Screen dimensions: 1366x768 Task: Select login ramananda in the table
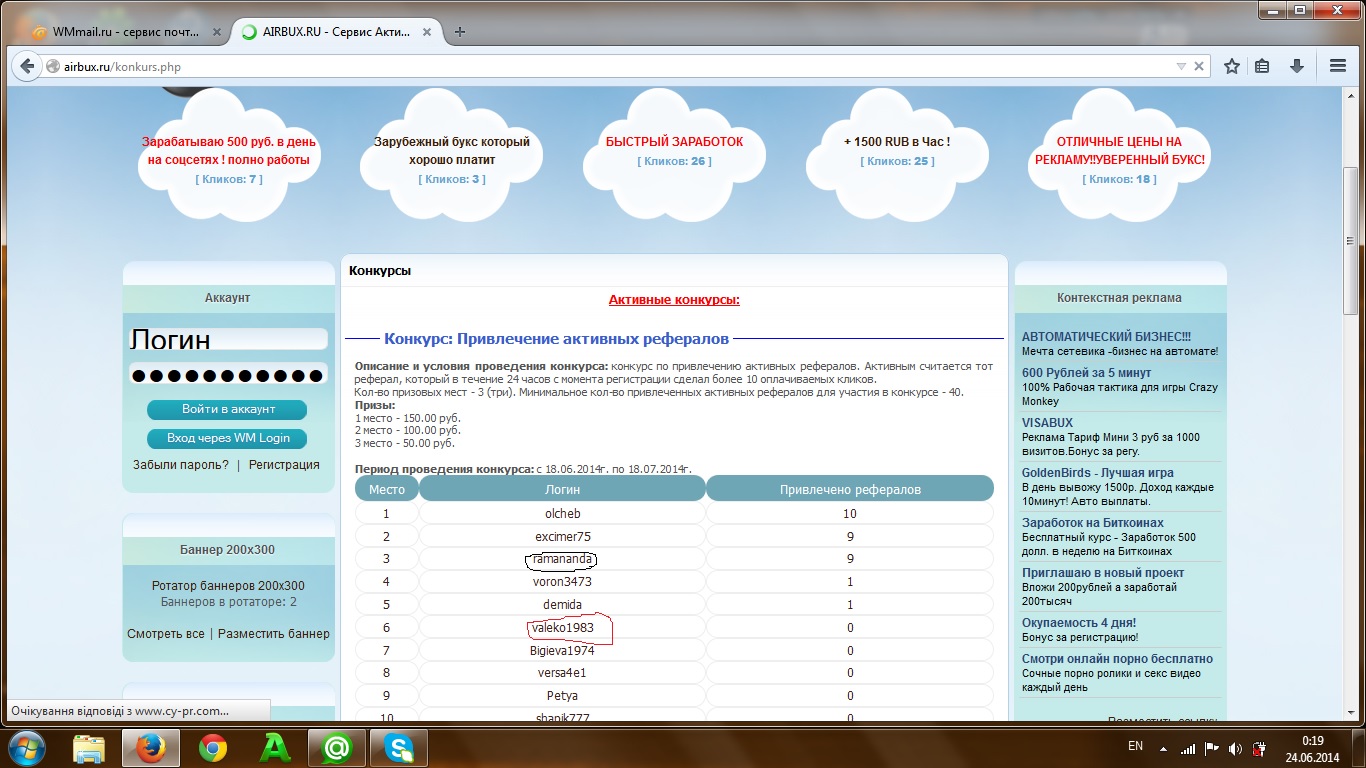562,559
